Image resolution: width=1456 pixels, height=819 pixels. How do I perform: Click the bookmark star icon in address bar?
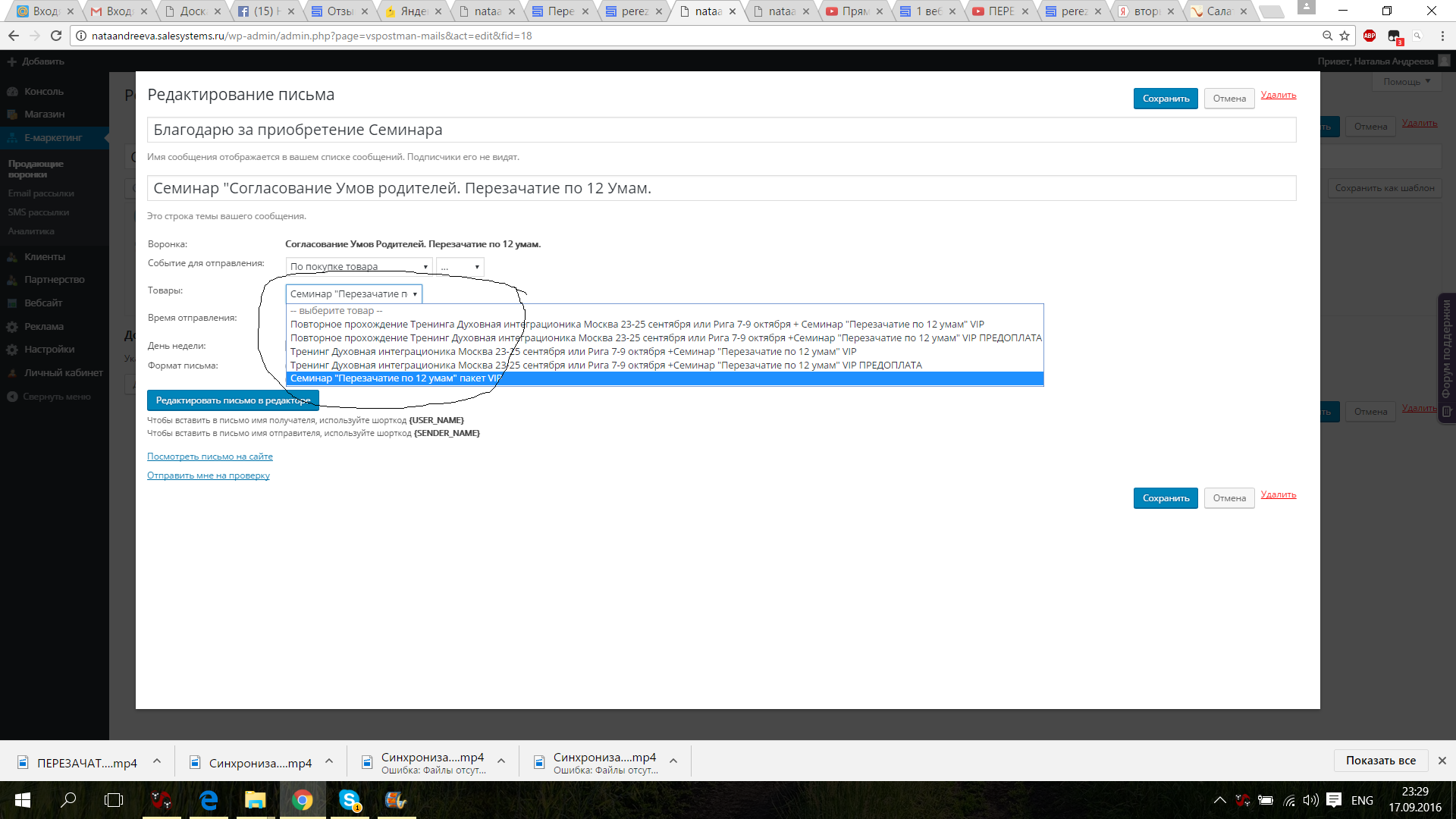1345,36
